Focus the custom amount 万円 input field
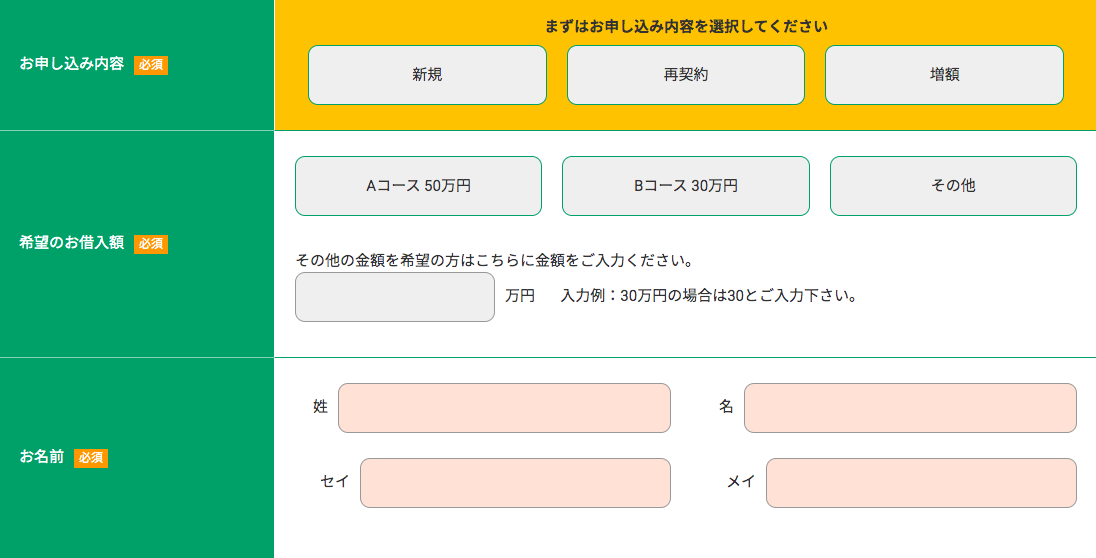 pos(394,297)
